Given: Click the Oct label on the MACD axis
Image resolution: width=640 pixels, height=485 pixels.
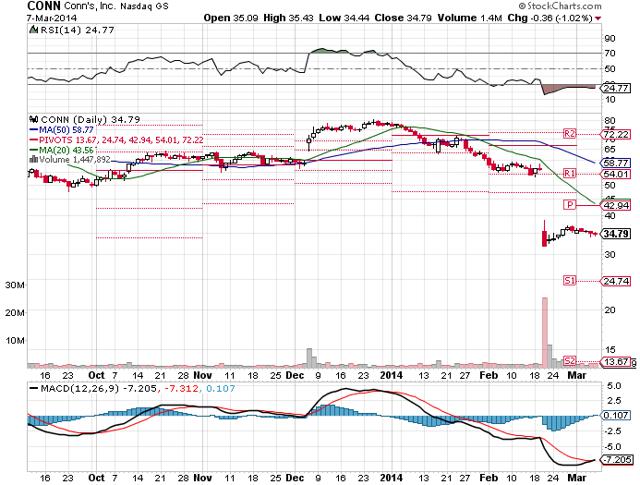Looking at the screenshot, I should coord(97,477).
